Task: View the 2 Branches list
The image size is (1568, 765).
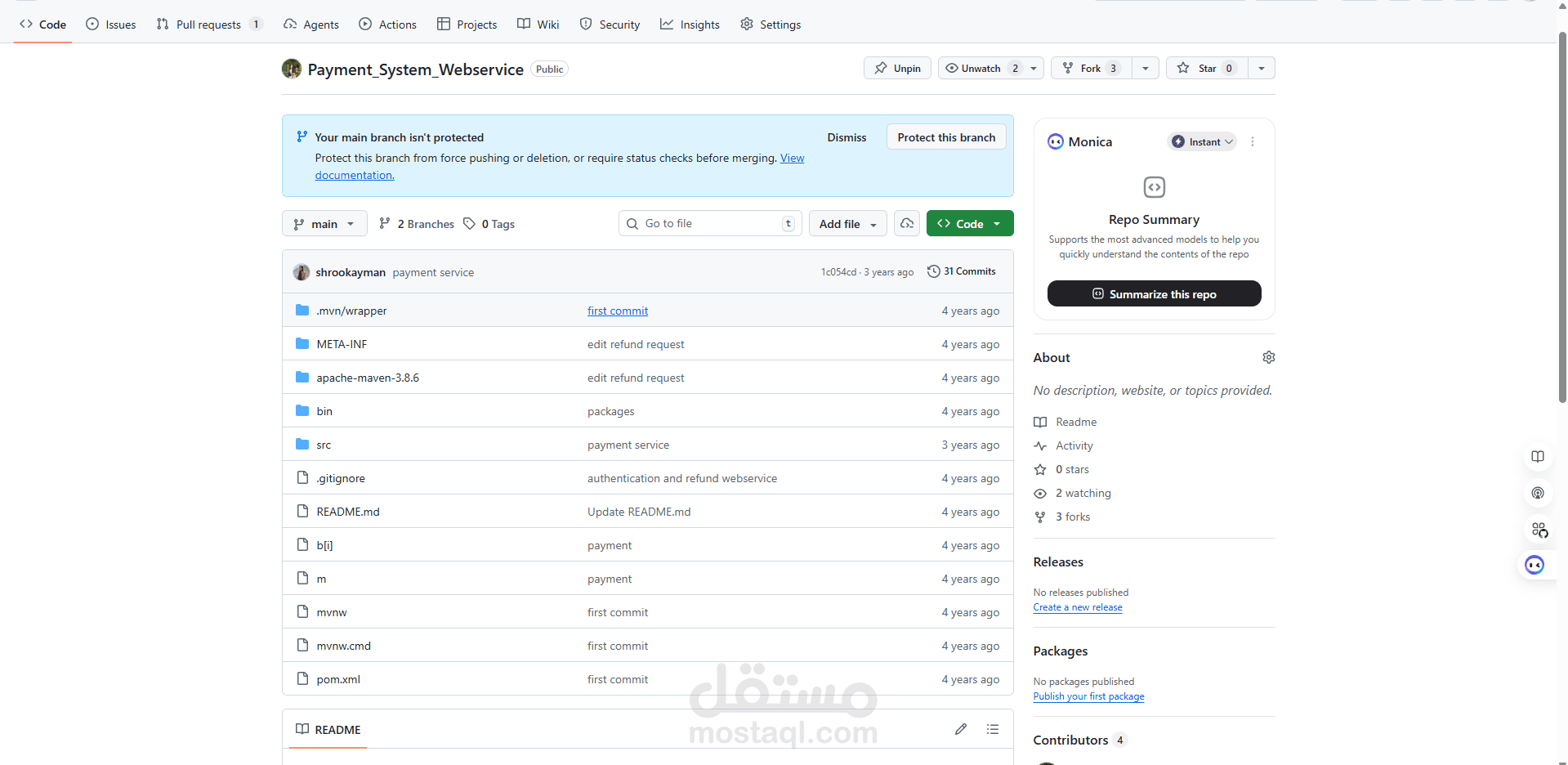Action: click(x=417, y=224)
